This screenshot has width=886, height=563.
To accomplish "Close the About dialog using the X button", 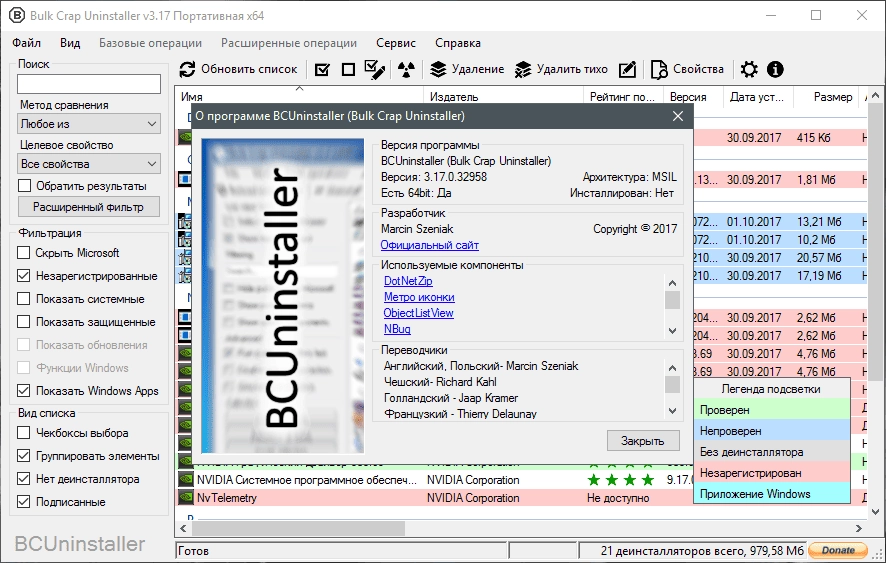I will coord(678,116).
